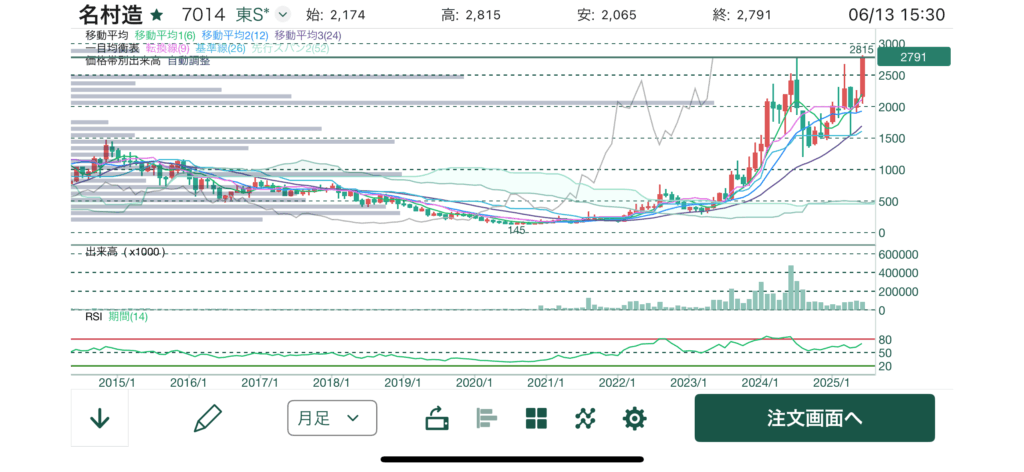Tap the 始: 2,174 open value
Screen dimensions: 1024x472
[x=336, y=15]
